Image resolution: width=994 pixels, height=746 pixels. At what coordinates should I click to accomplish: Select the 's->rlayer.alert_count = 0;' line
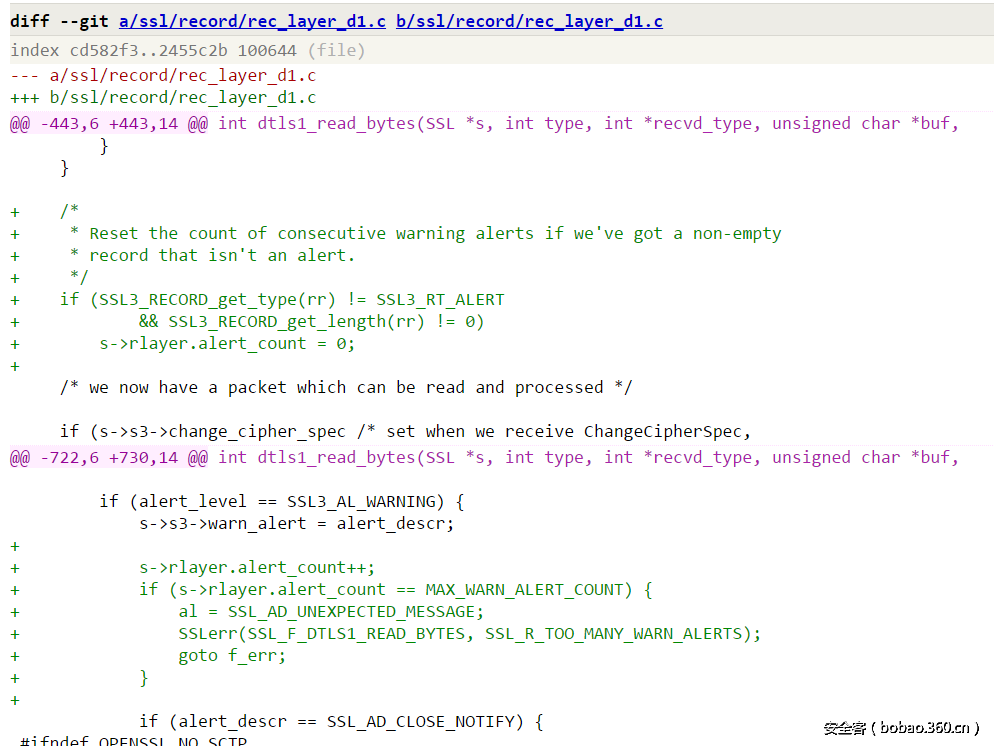tap(227, 343)
